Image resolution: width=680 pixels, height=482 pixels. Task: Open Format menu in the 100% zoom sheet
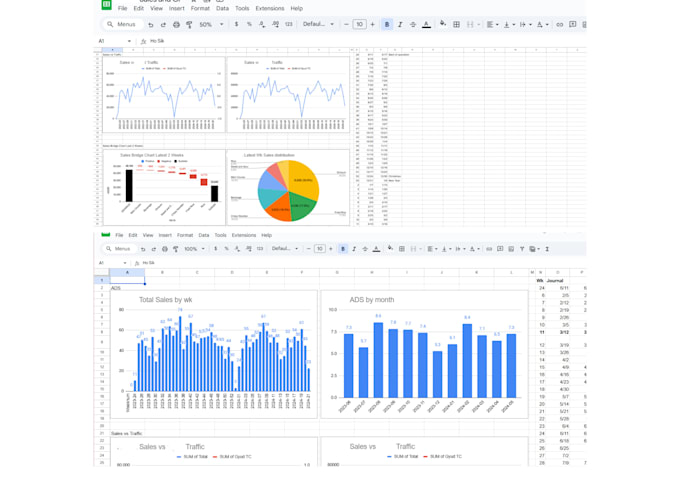coord(185,235)
